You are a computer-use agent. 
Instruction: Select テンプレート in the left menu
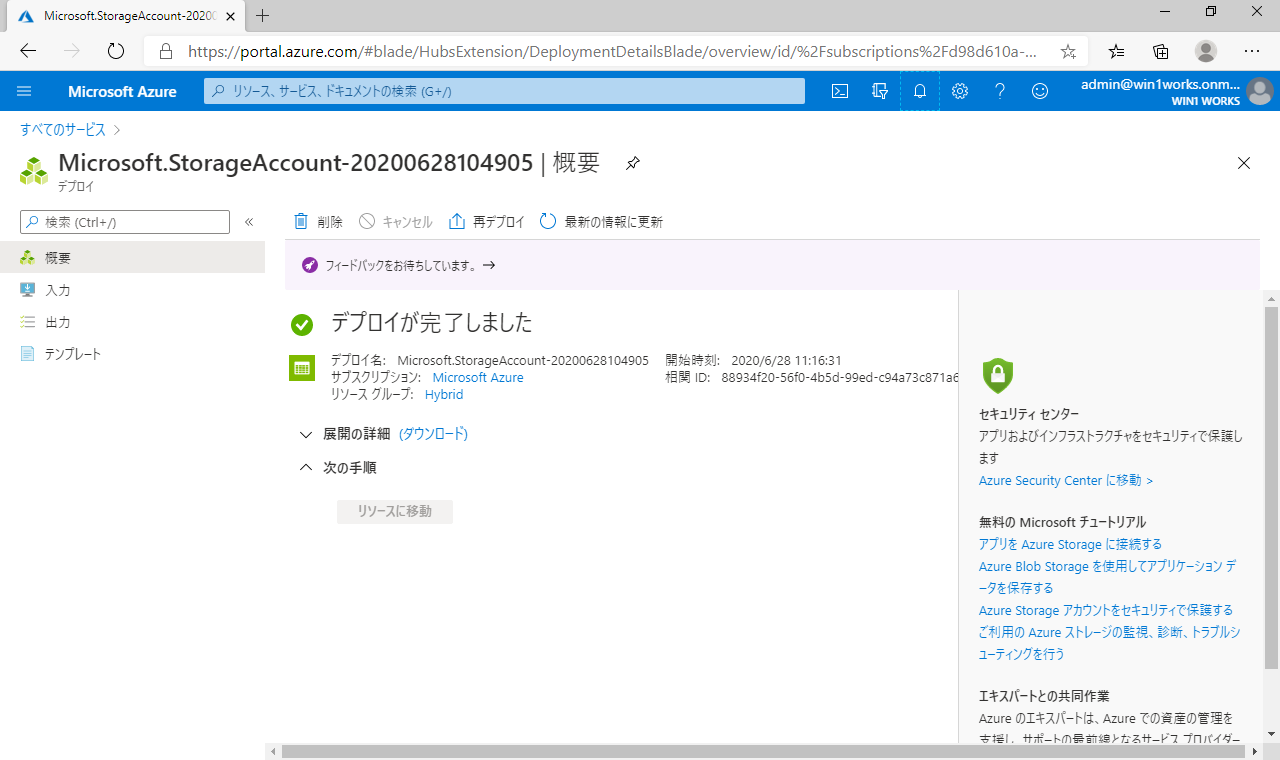pyautogui.click(x=132, y=354)
